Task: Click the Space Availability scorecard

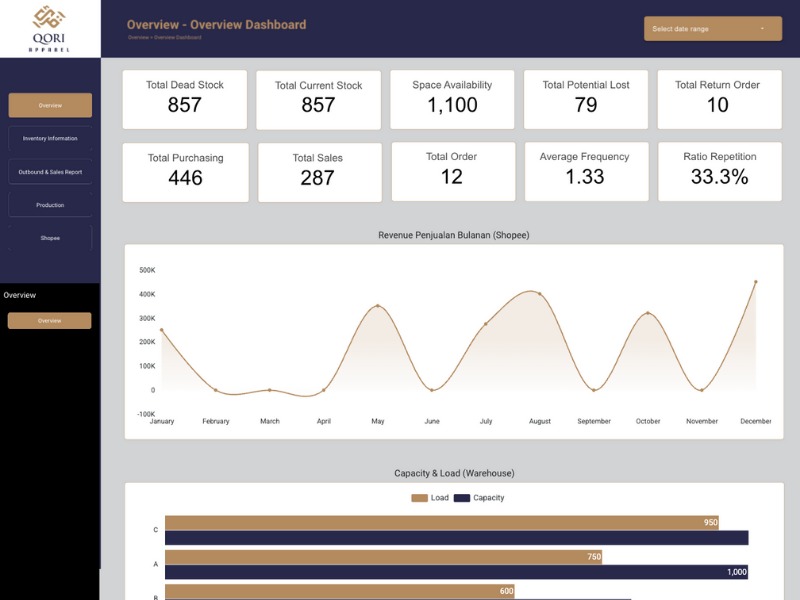Action: pyautogui.click(x=452, y=99)
